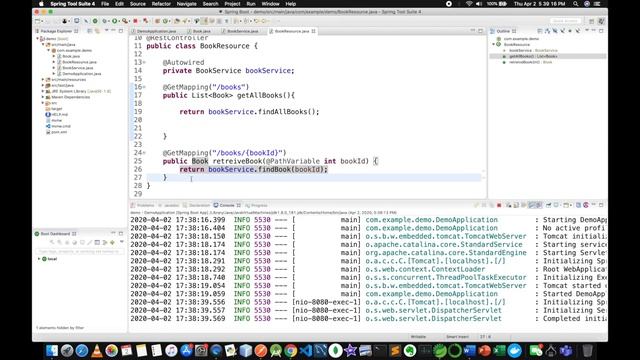Expand the src/test/java folder node
The width and height of the screenshot is (640, 360).
click(43, 85)
